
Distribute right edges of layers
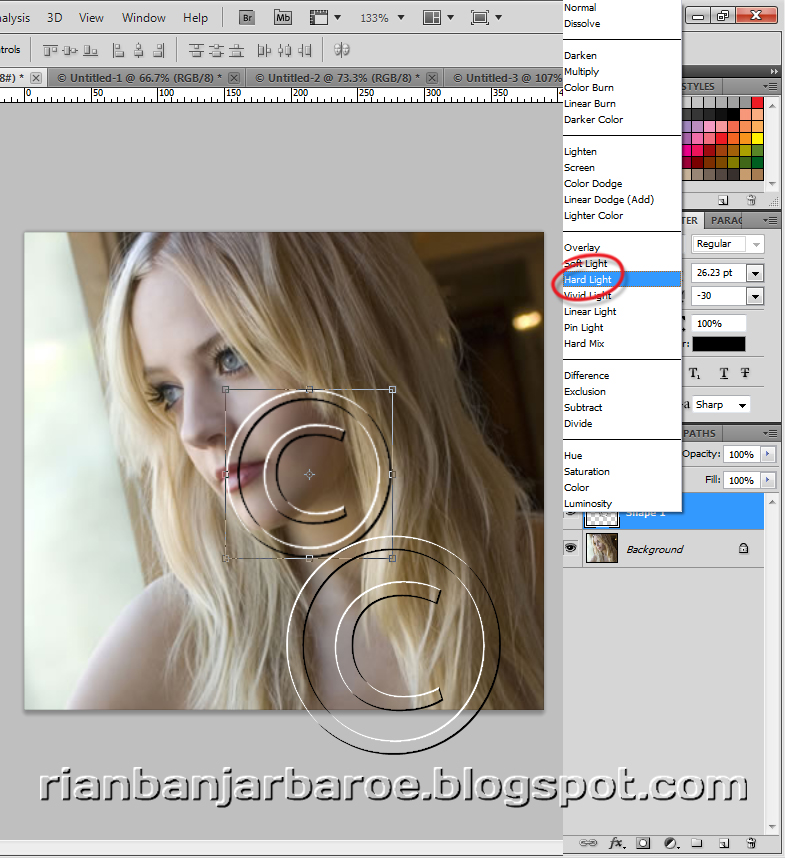click(305, 51)
